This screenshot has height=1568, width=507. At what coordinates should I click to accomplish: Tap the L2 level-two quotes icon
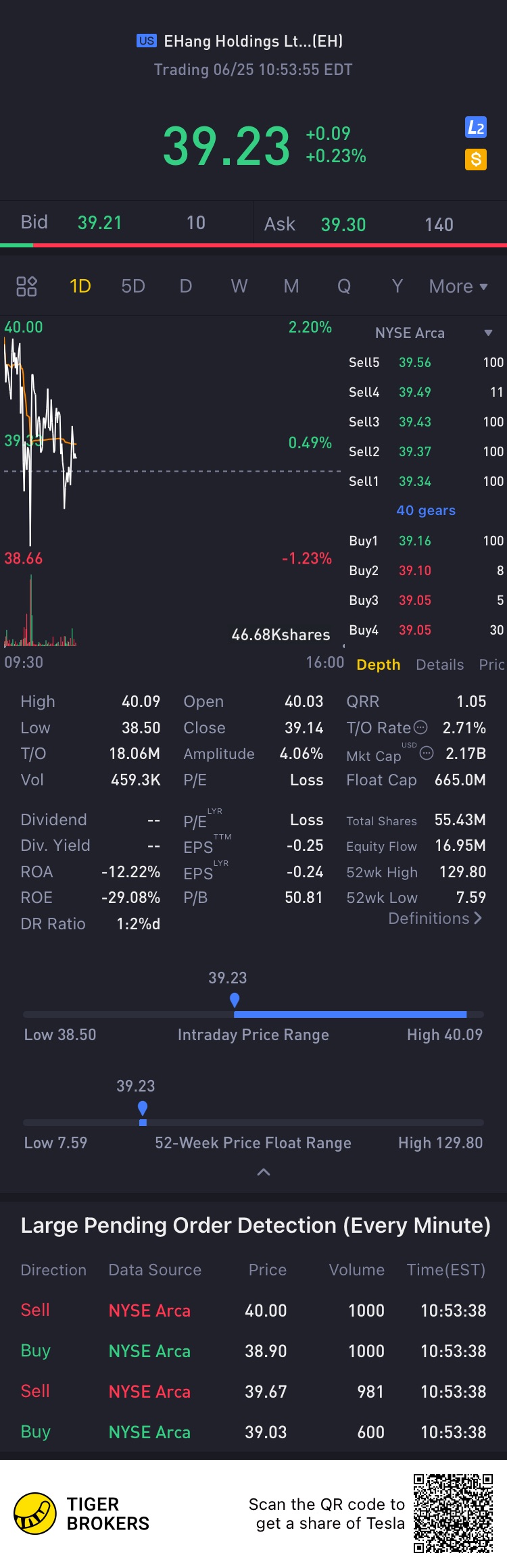(476, 127)
